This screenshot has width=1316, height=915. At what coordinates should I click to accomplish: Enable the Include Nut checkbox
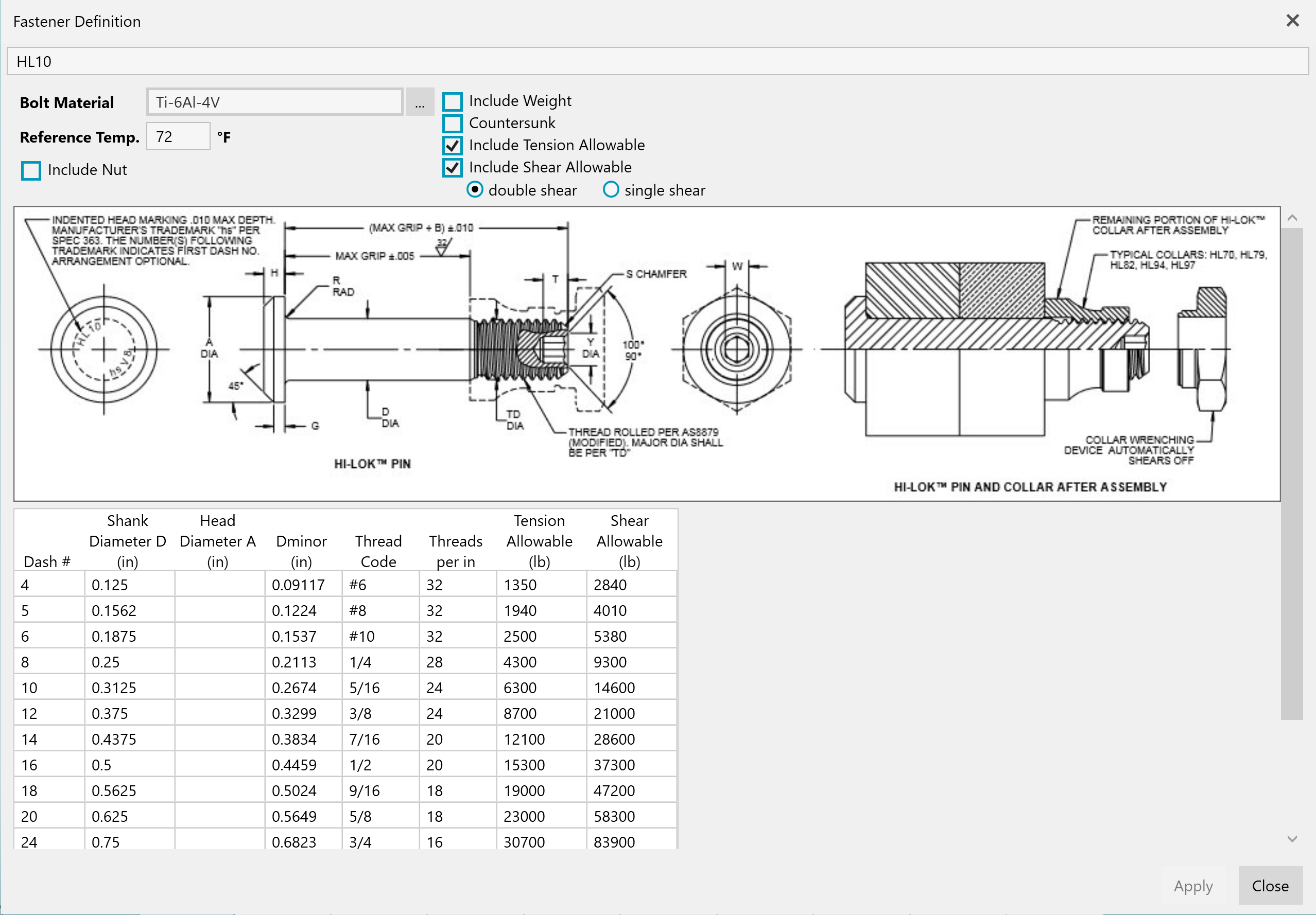tap(31, 170)
